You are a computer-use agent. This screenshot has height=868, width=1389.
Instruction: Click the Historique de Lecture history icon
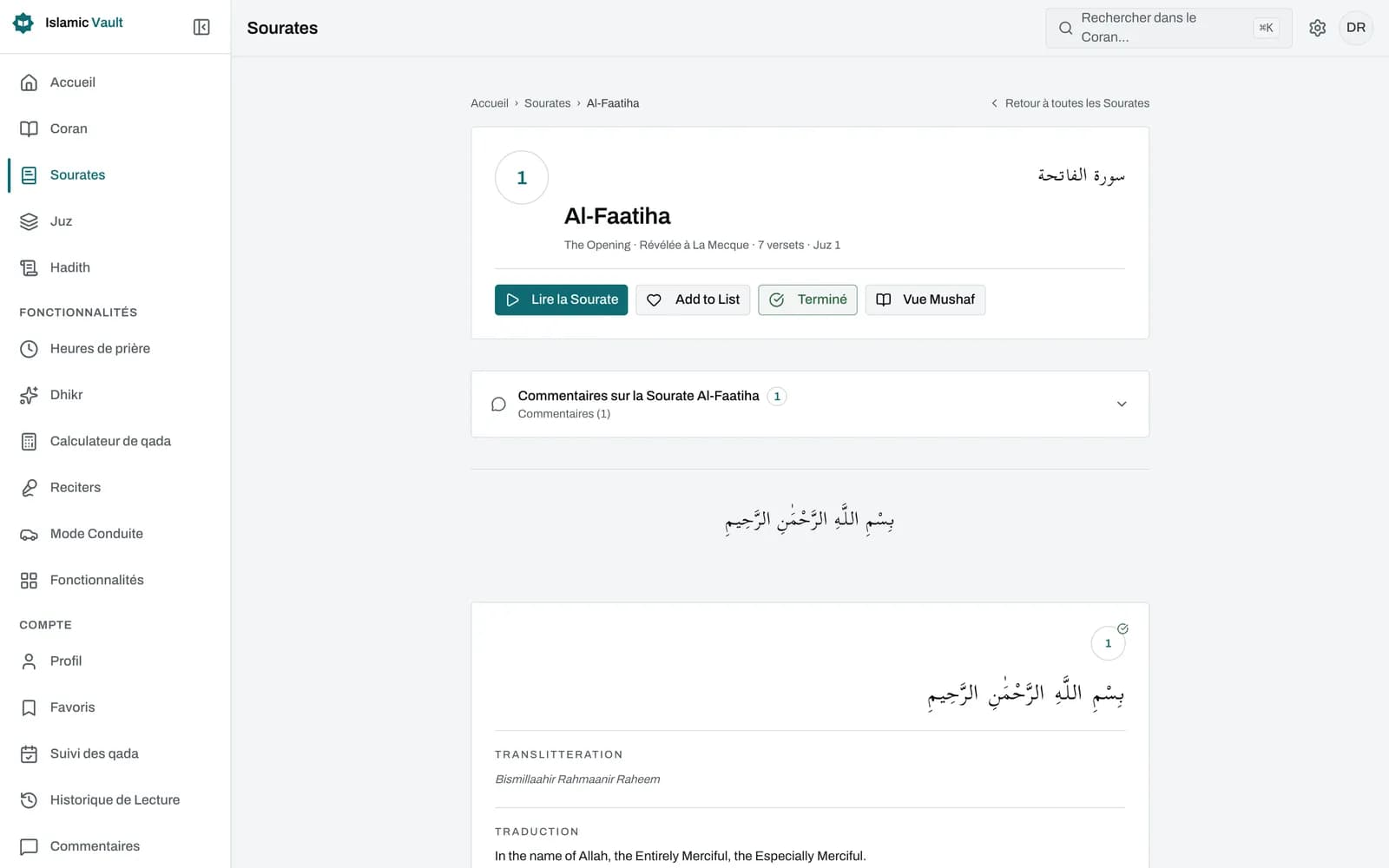[x=29, y=800]
